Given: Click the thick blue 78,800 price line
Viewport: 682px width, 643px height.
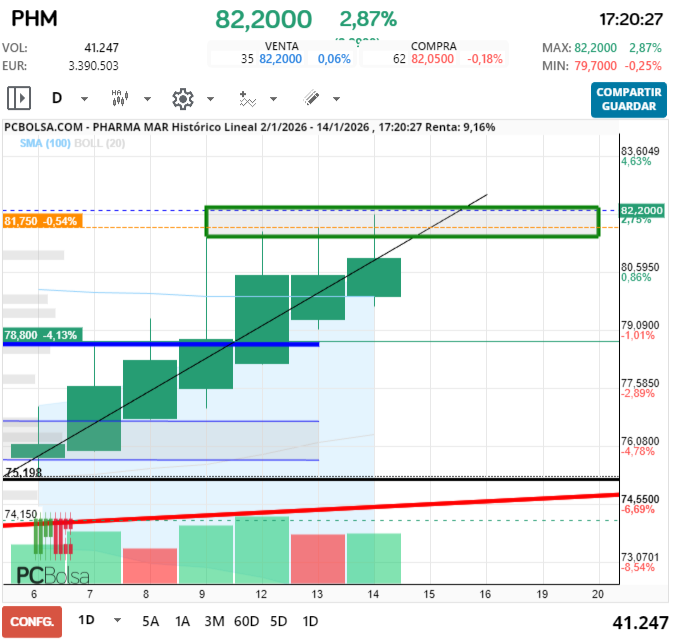Looking at the screenshot, I should [200, 343].
